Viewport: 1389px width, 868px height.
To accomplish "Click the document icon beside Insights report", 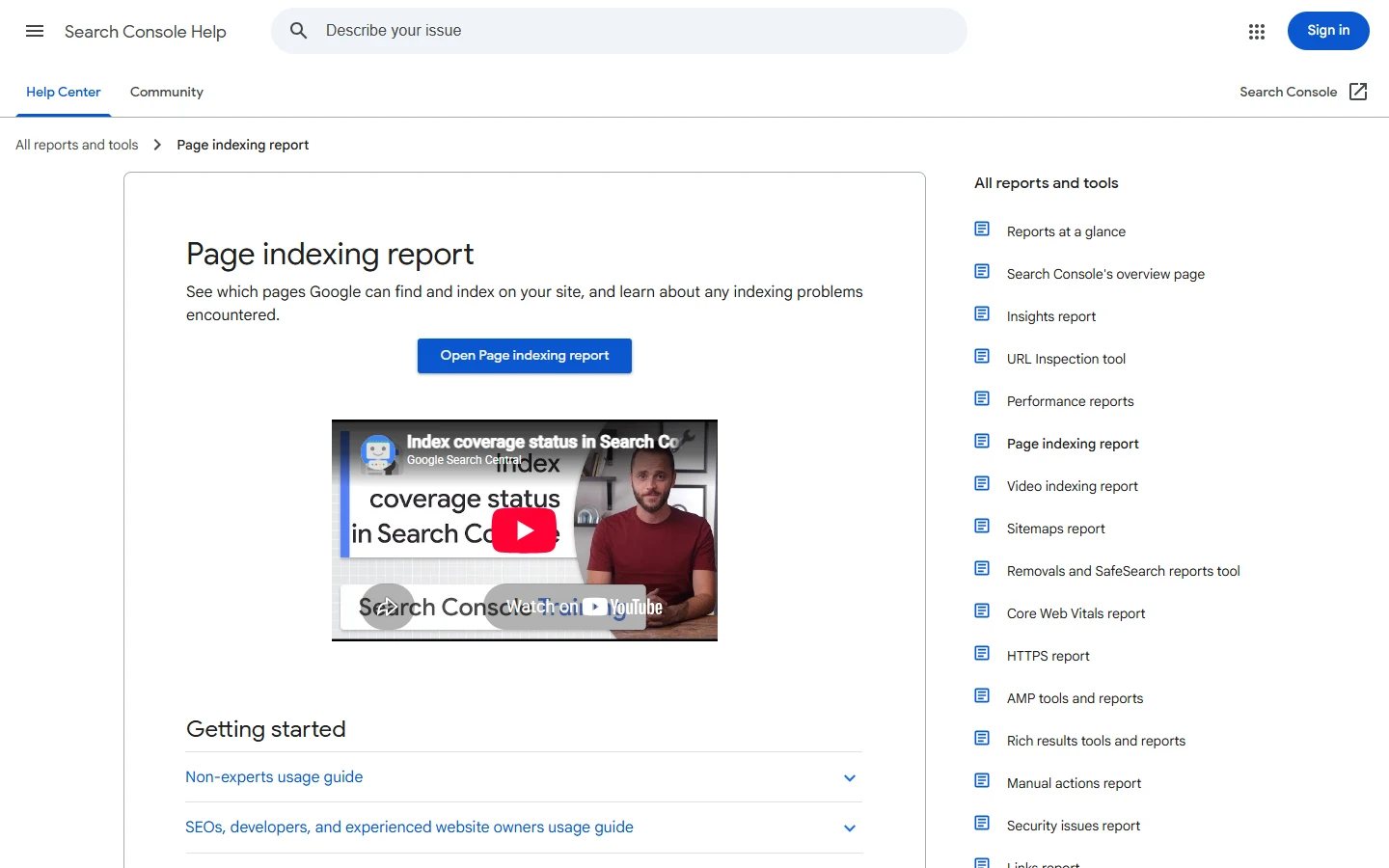I will 982,313.
